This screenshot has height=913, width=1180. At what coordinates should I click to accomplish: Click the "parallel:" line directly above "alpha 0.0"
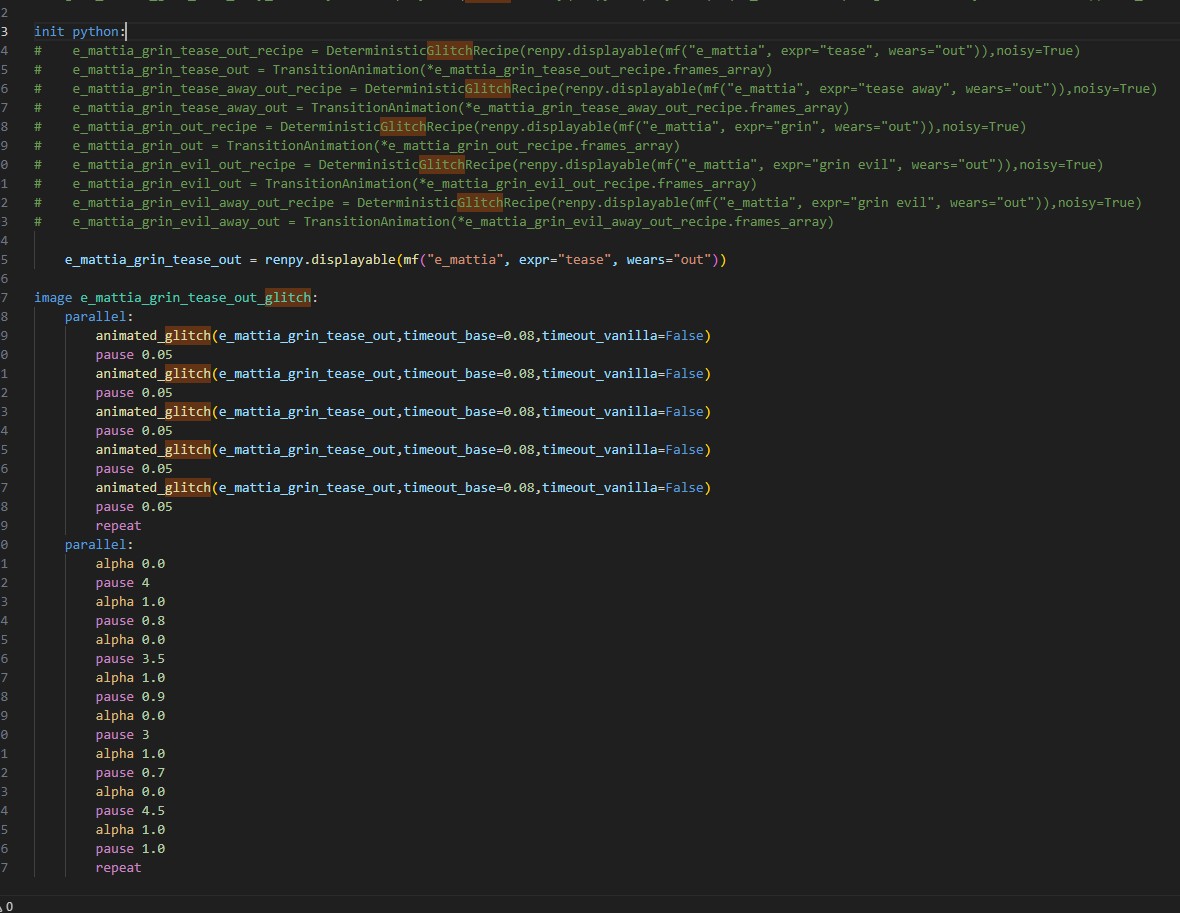point(99,545)
